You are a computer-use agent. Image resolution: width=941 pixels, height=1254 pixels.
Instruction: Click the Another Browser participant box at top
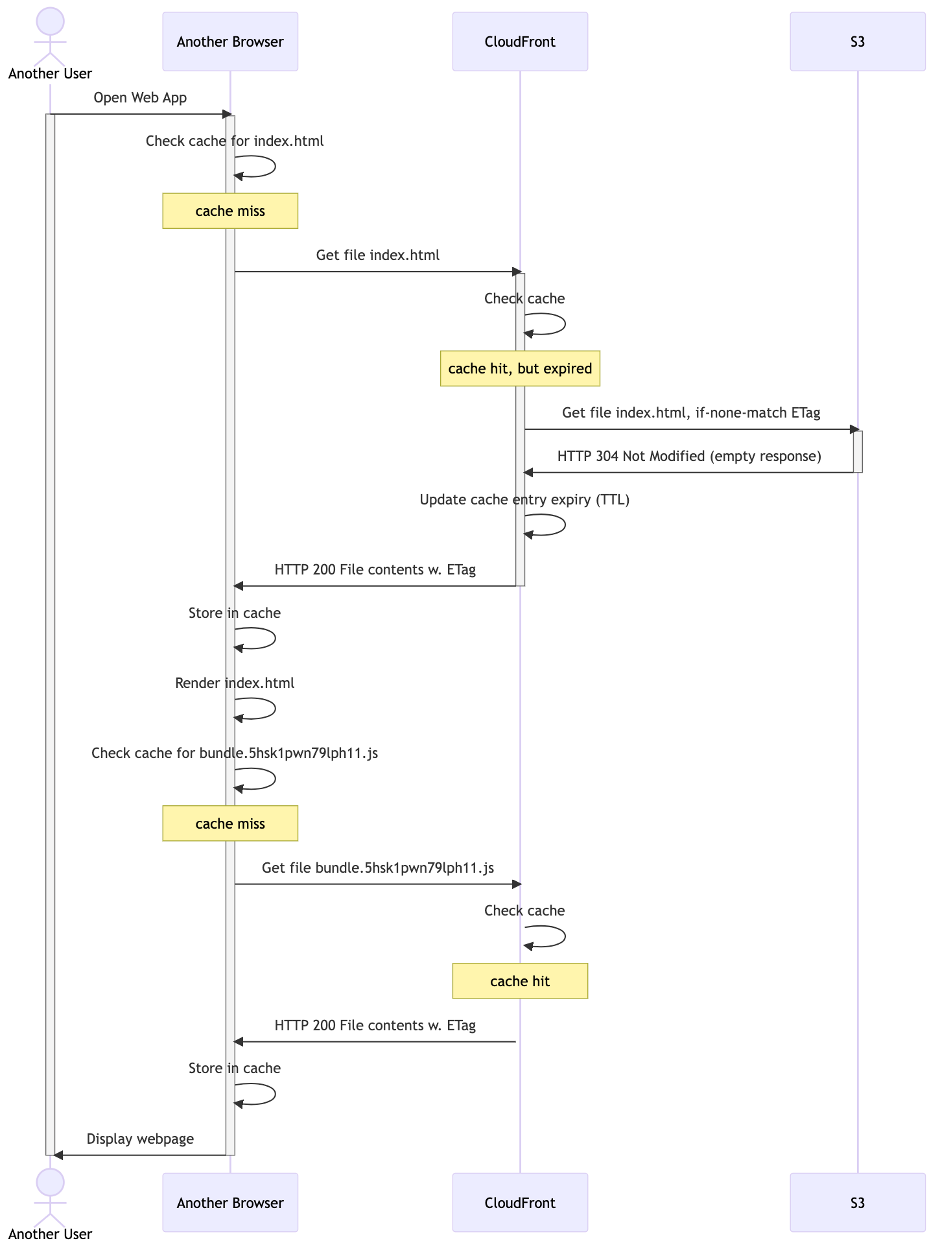point(229,41)
